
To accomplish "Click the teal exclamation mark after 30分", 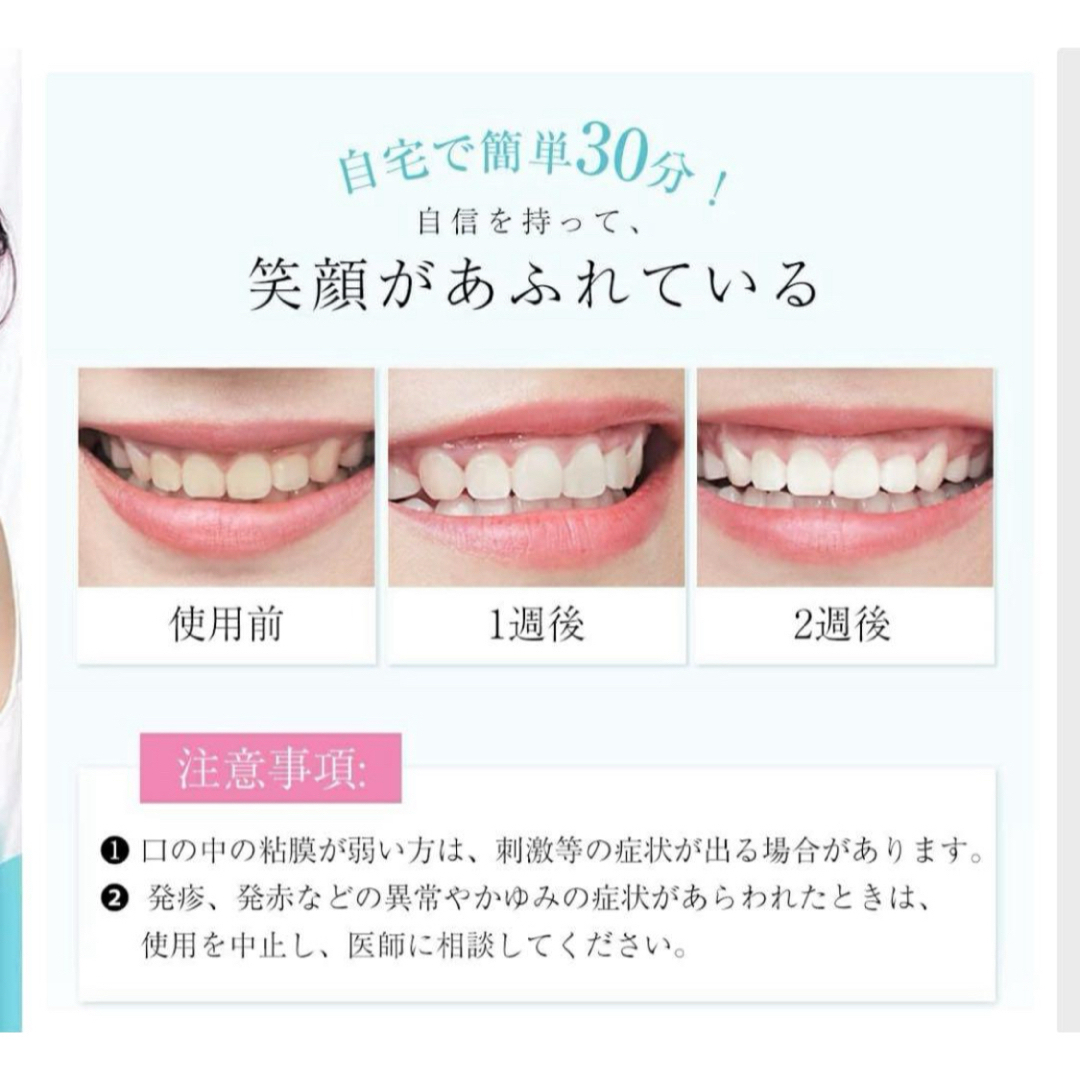I will tap(716, 189).
